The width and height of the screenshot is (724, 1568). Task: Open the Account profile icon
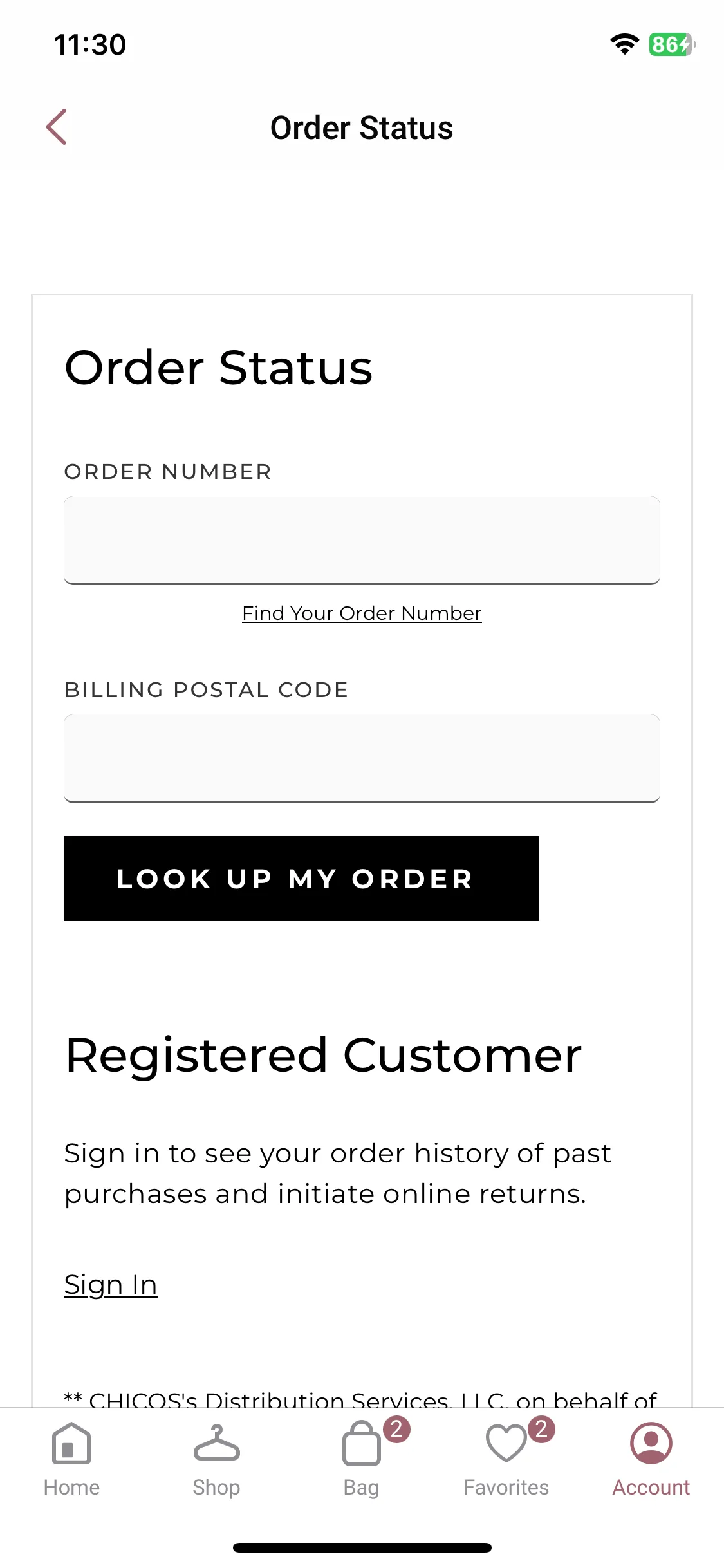click(651, 1442)
